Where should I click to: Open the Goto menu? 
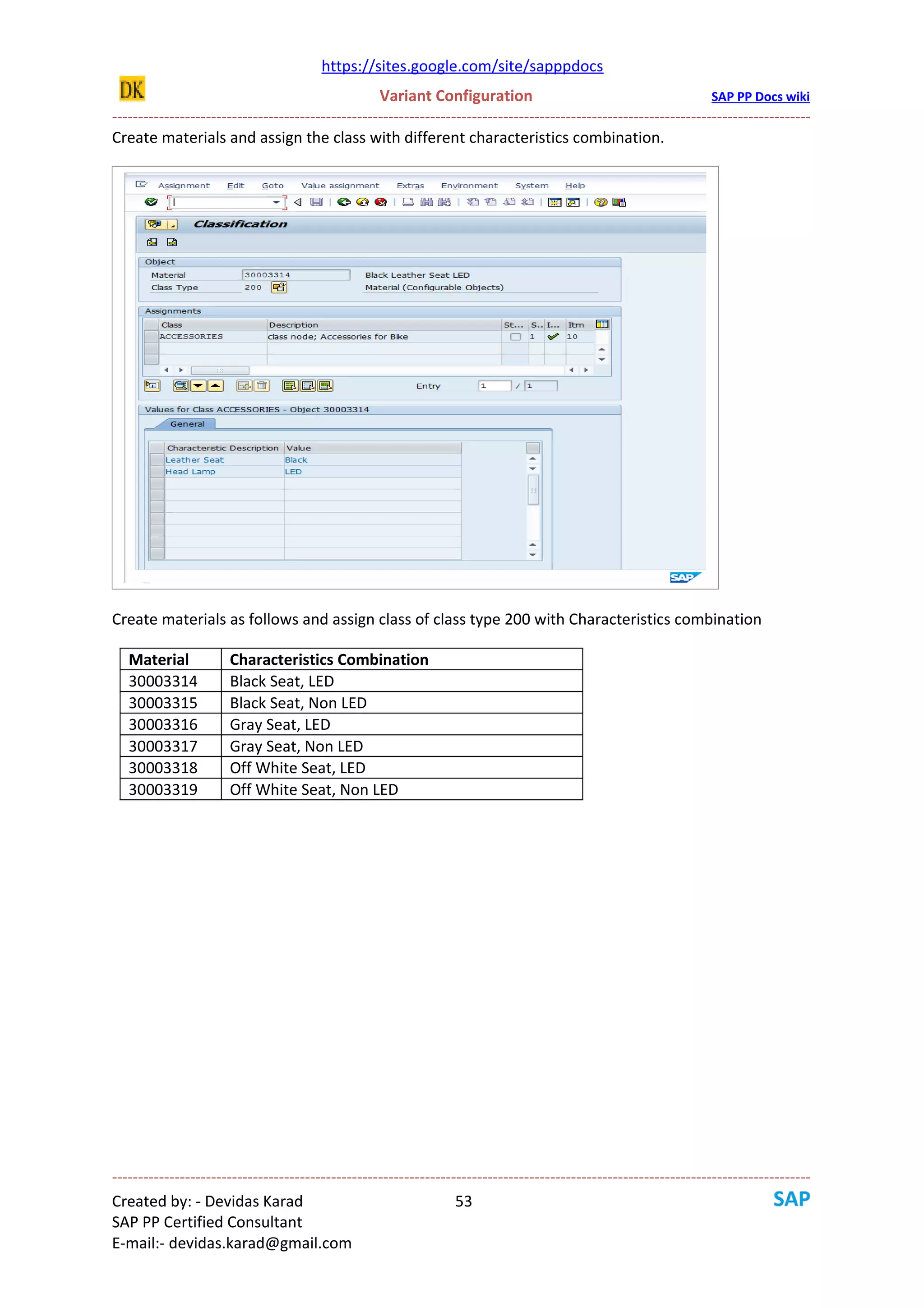coord(273,186)
